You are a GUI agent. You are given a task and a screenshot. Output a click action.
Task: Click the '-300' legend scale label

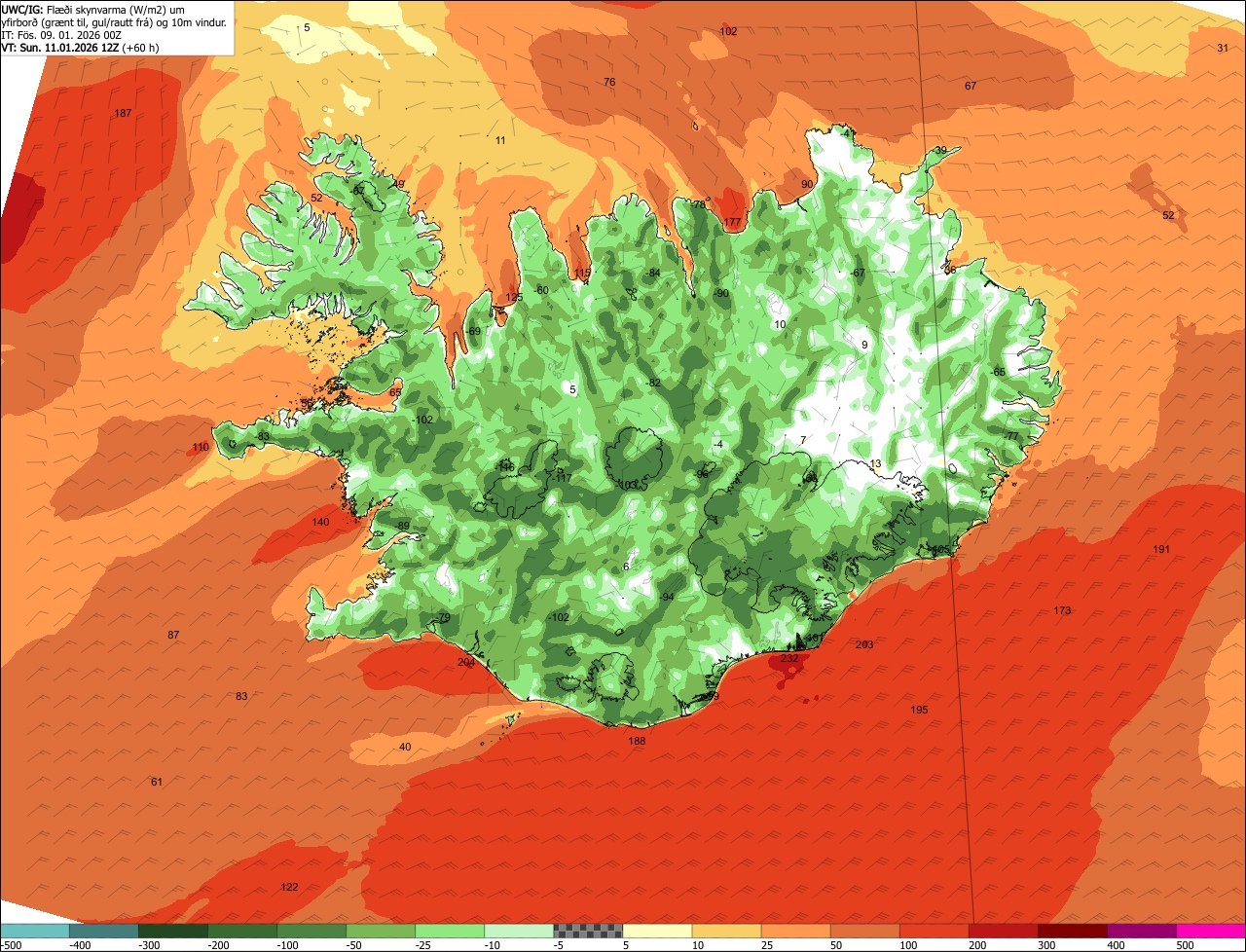(x=148, y=944)
